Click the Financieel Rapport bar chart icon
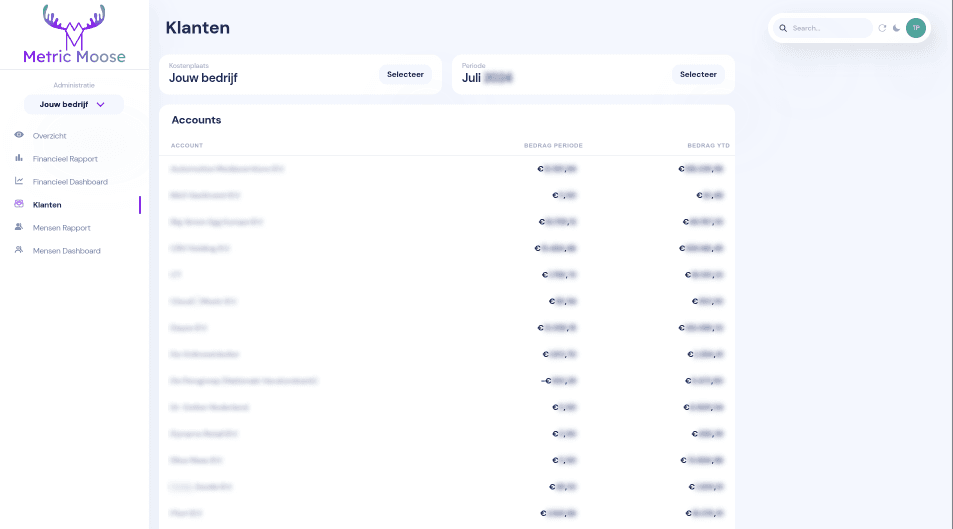The image size is (953, 529). (19, 158)
